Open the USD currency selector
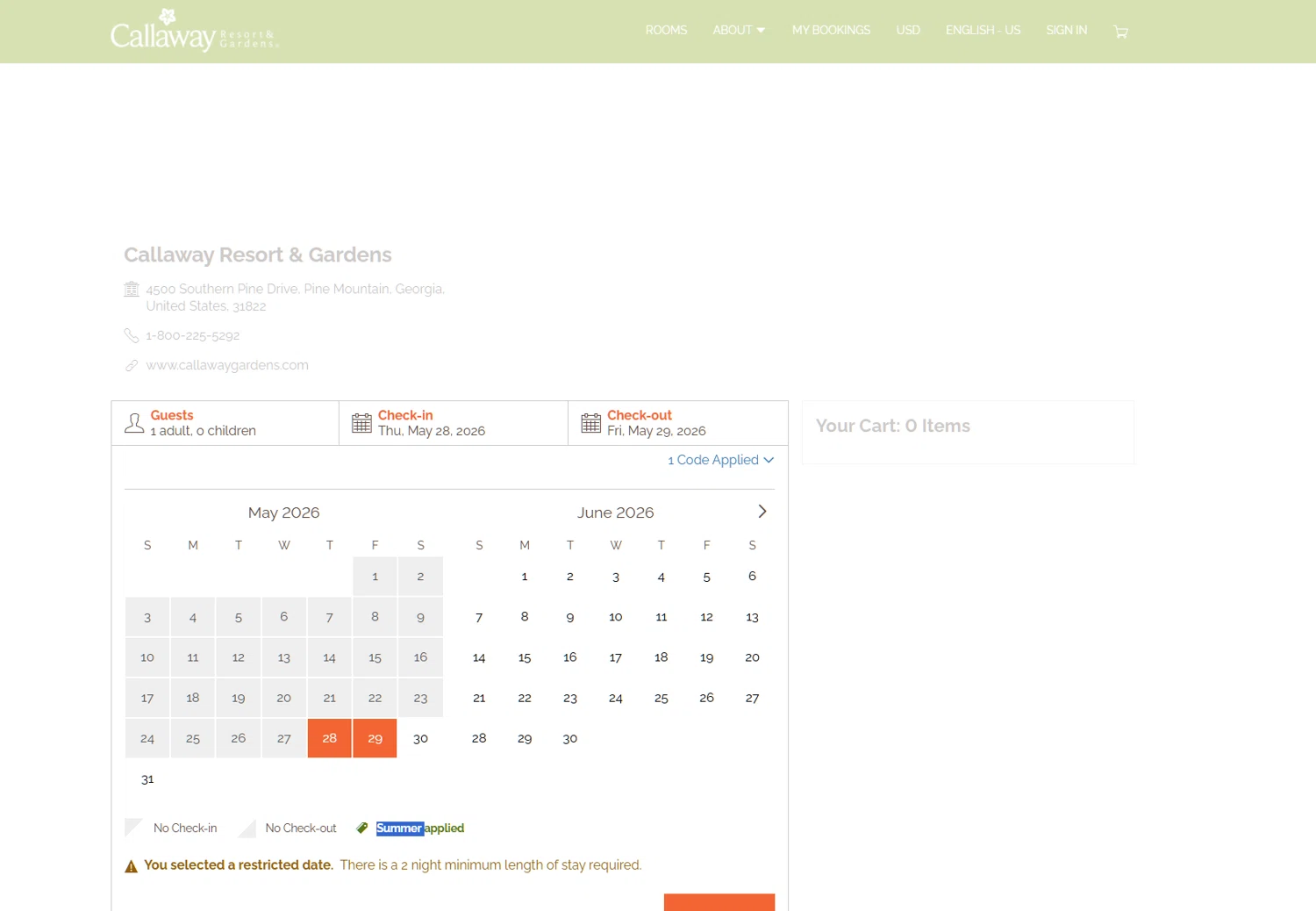This screenshot has height=911, width=1316. [x=908, y=31]
